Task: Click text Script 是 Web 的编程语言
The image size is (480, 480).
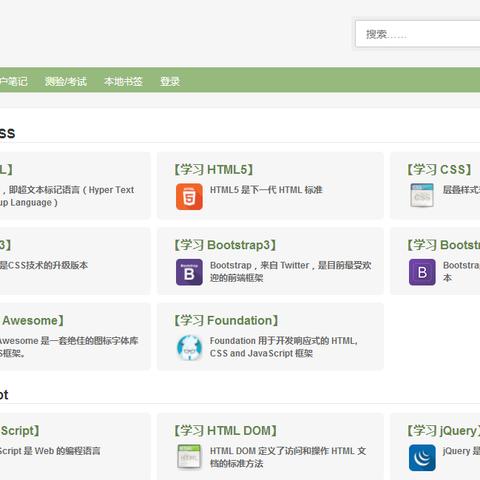Action: tap(50, 451)
